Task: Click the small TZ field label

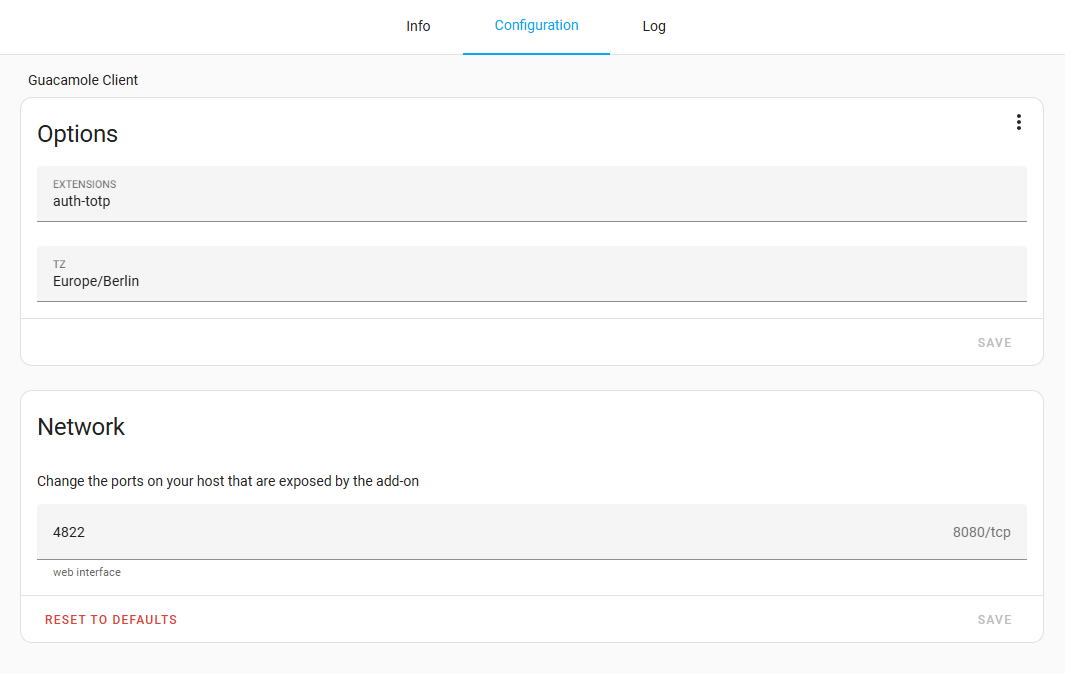Action: point(59,265)
